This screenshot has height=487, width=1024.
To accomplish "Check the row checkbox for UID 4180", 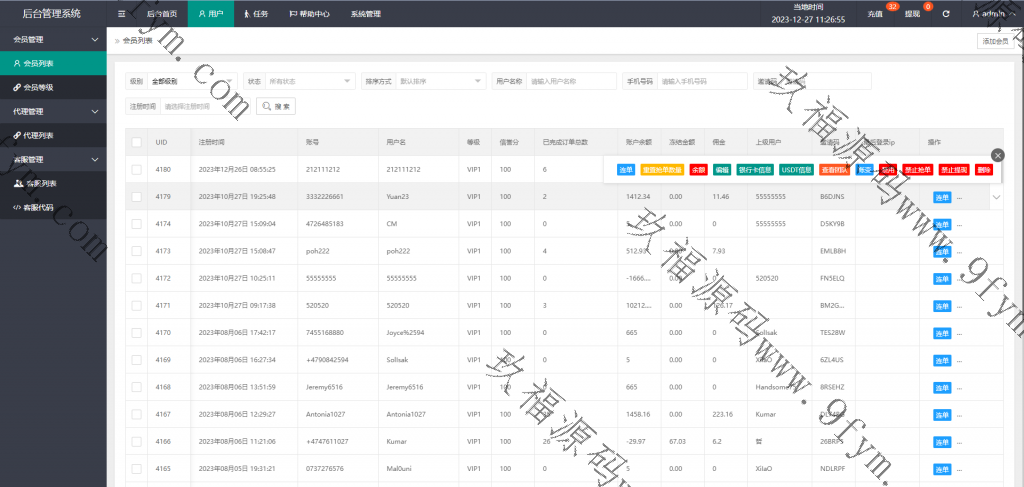I will (136, 170).
